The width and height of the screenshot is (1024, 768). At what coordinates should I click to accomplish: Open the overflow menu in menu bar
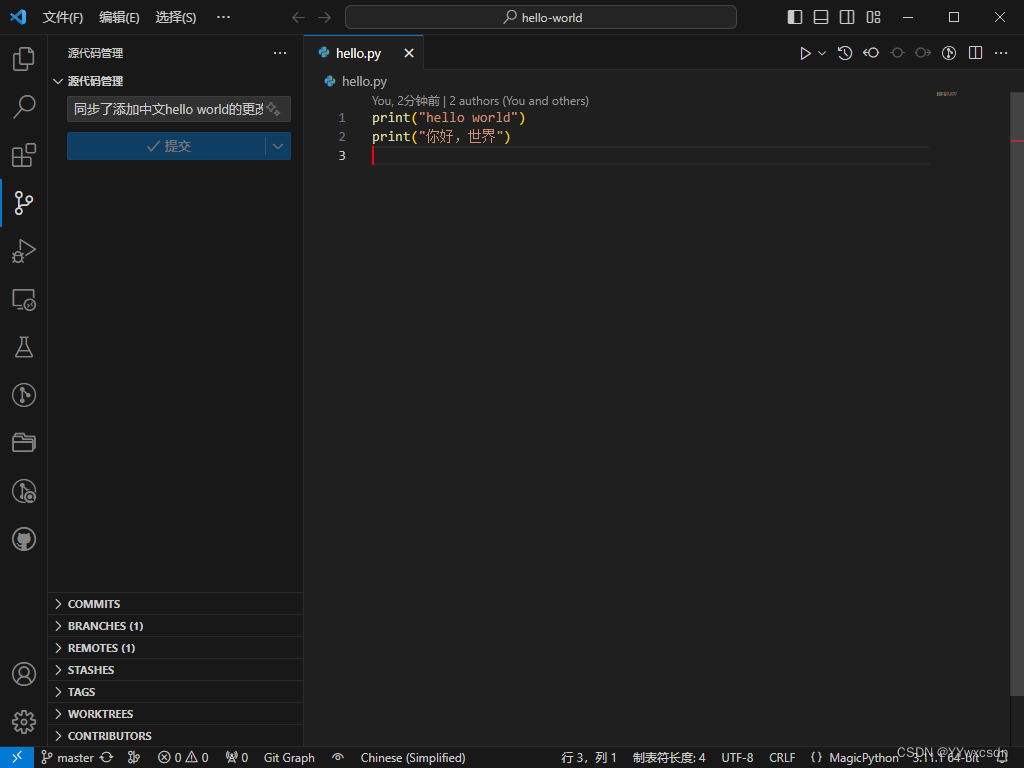click(223, 17)
